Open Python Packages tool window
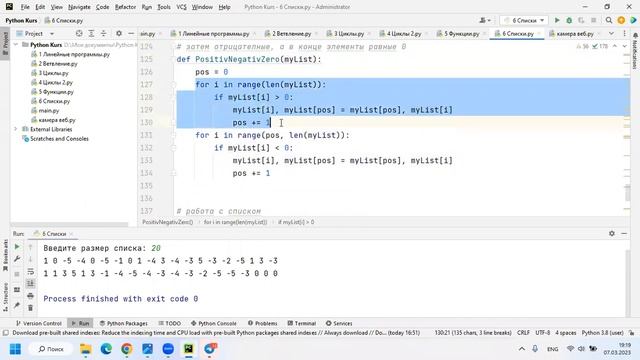Viewport: 640px width, 360px height. coord(124,323)
